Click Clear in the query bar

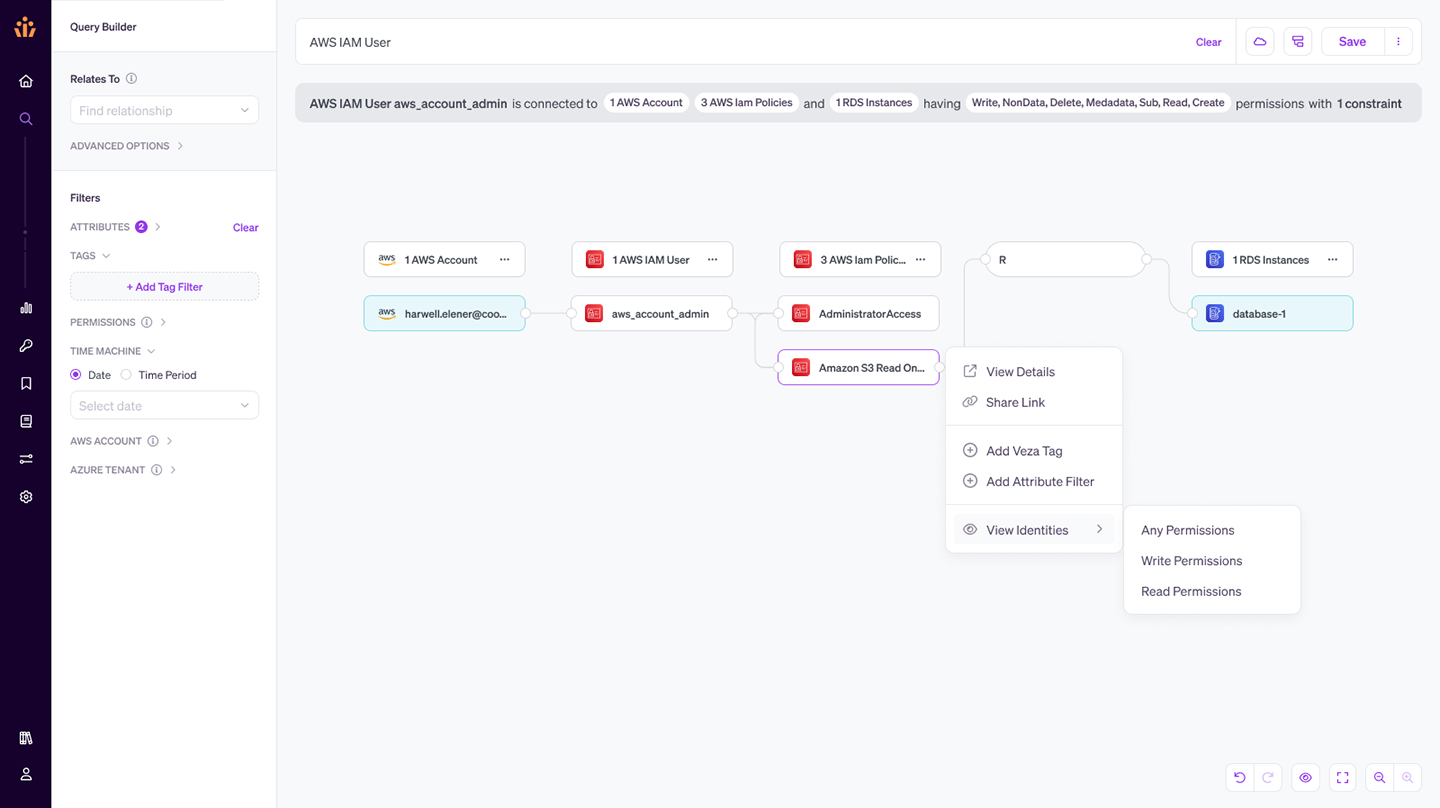tap(1208, 42)
